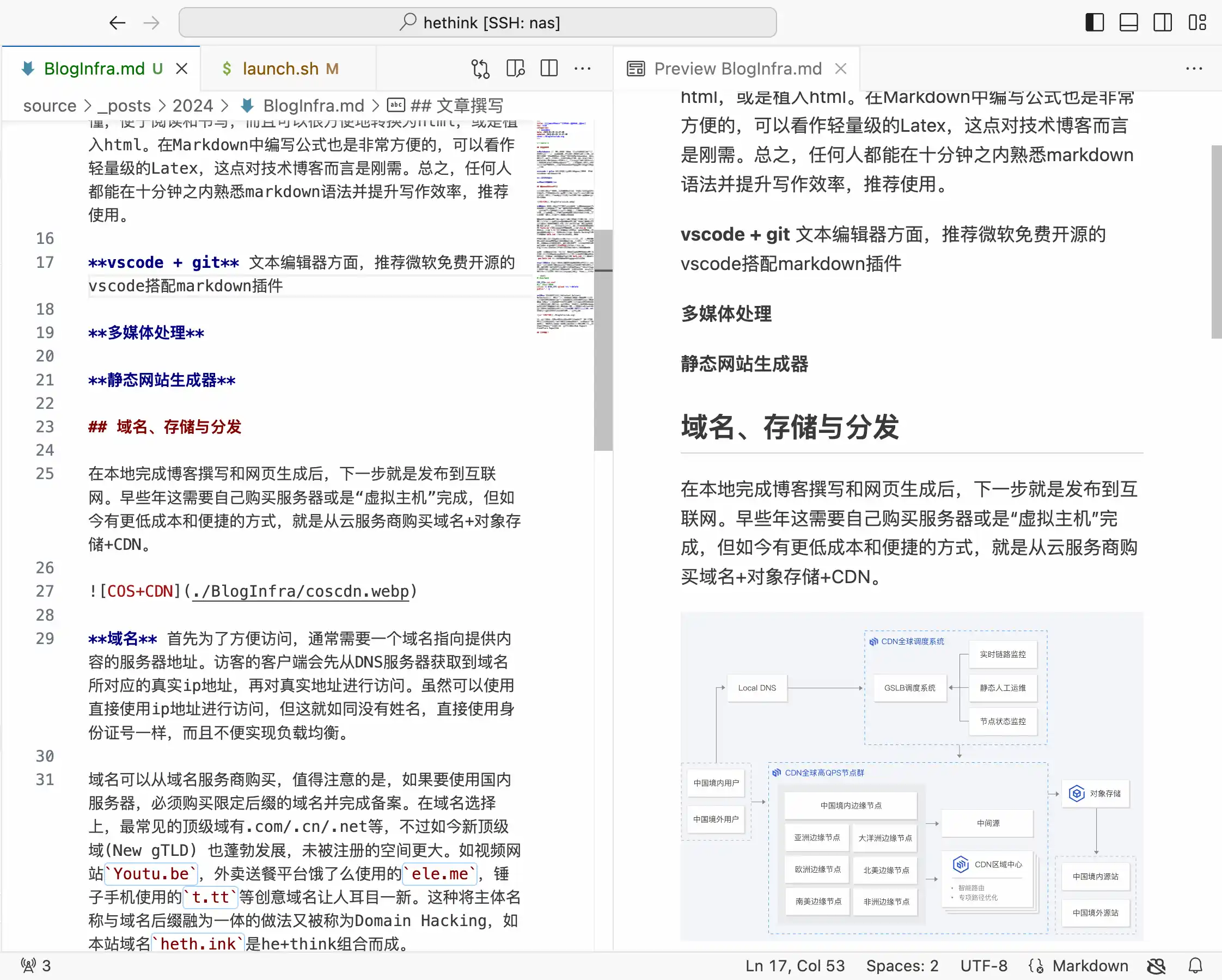
Task: Click the `ele.me` inline code in editor
Action: pyautogui.click(x=440, y=873)
